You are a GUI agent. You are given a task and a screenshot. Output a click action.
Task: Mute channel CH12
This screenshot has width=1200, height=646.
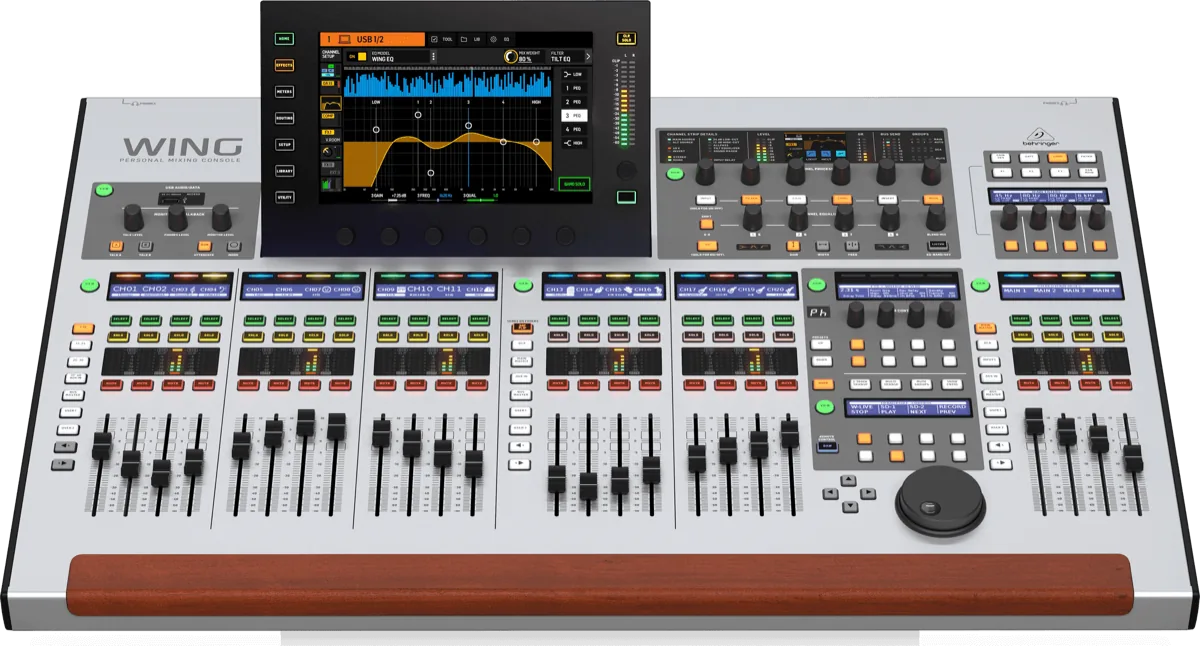coord(477,385)
